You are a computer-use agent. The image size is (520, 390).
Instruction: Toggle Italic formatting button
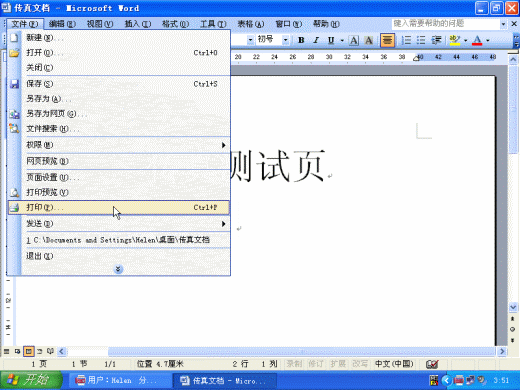[316, 40]
